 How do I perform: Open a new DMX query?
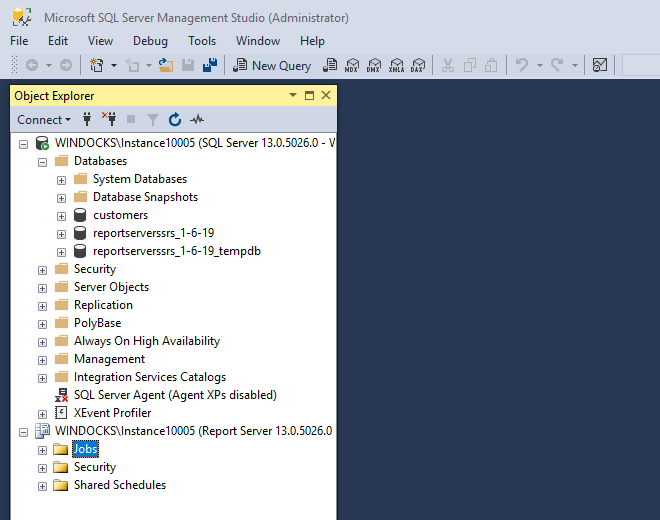tap(374, 65)
